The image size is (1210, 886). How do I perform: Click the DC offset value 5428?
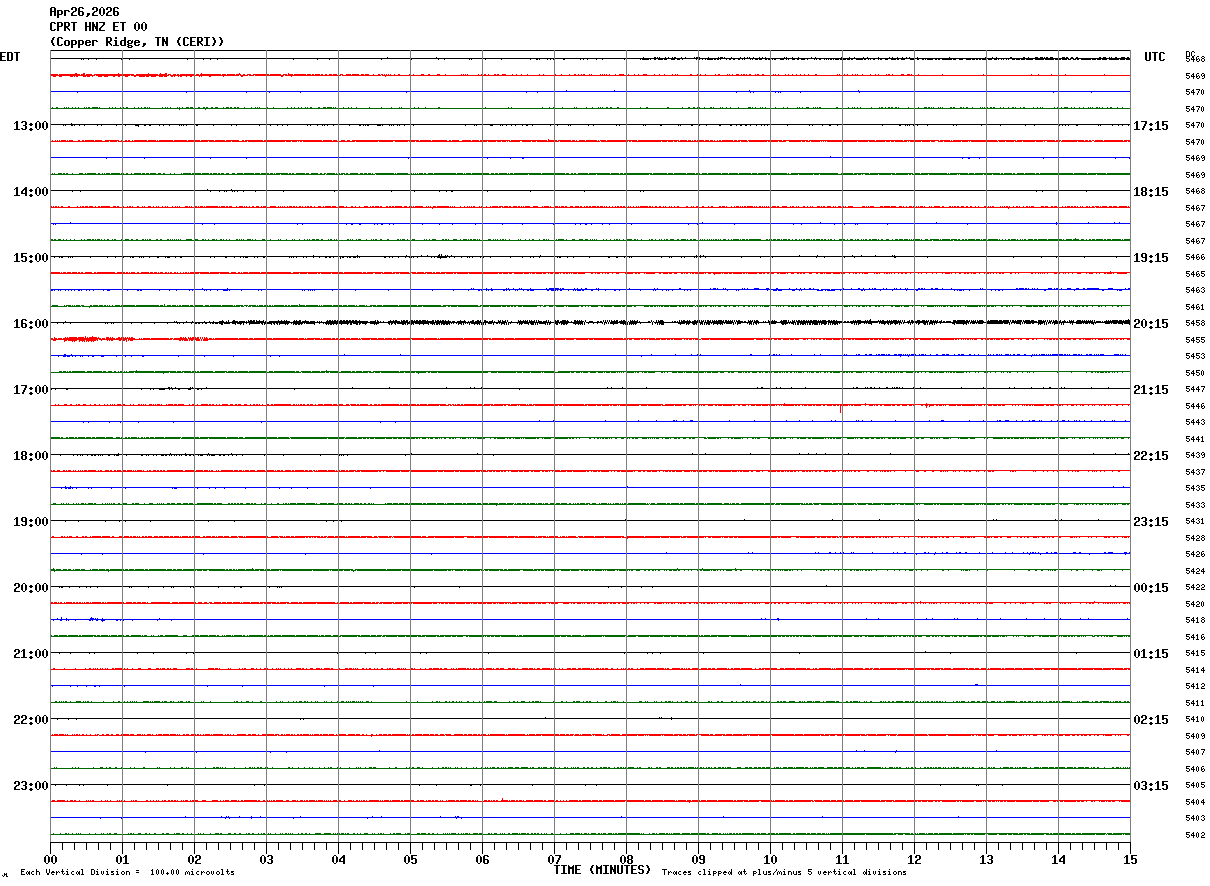click(x=1195, y=538)
